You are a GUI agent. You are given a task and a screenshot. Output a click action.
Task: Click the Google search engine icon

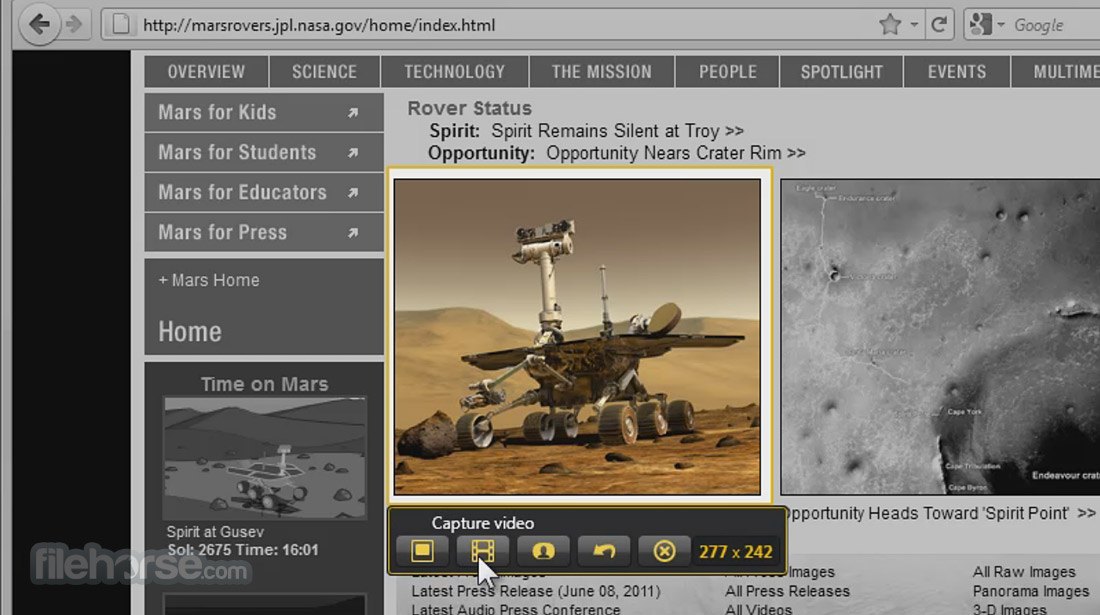(x=980, y=25)
